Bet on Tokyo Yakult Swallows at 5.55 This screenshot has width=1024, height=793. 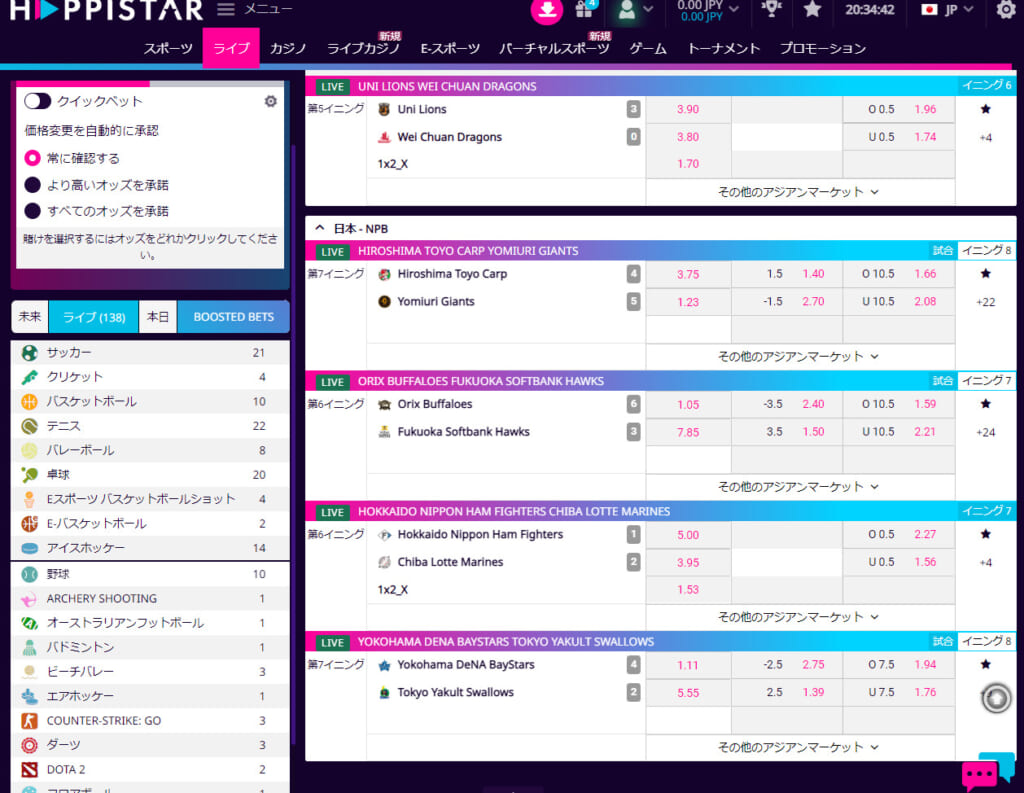[x=688, y=692]
